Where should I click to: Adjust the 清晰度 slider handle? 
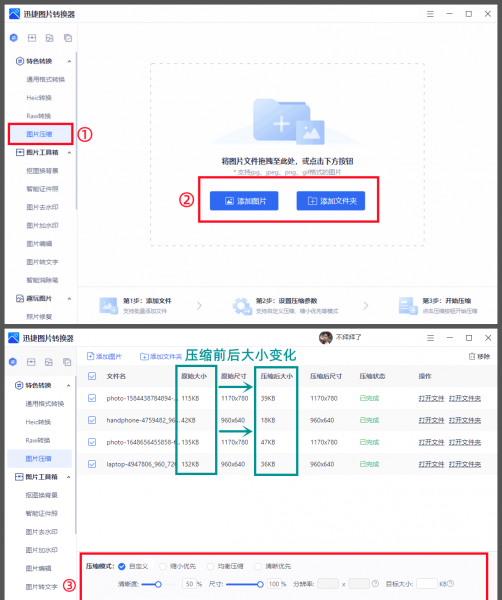(x=158, y=584)
